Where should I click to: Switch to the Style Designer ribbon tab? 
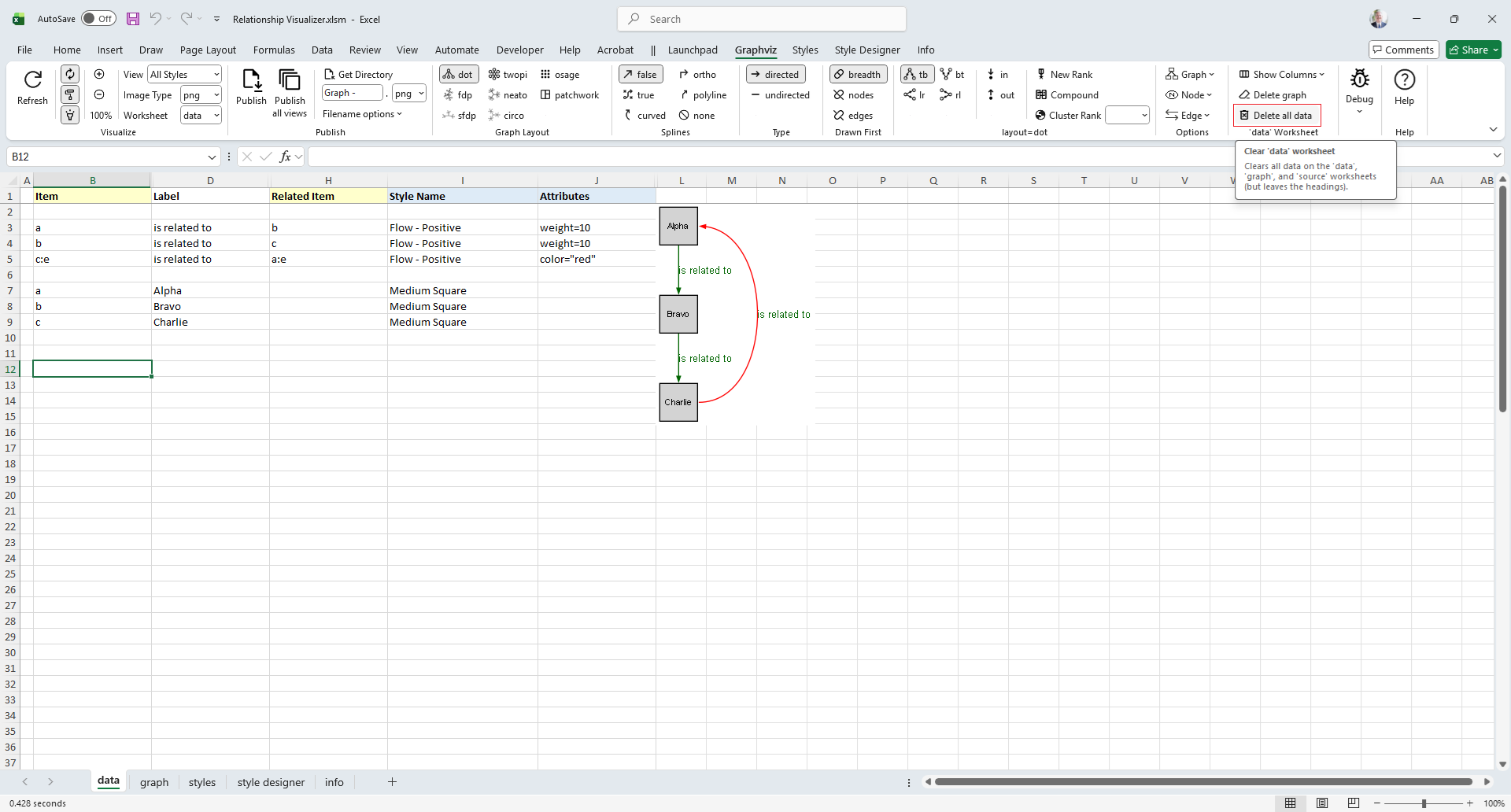point(866,50)
